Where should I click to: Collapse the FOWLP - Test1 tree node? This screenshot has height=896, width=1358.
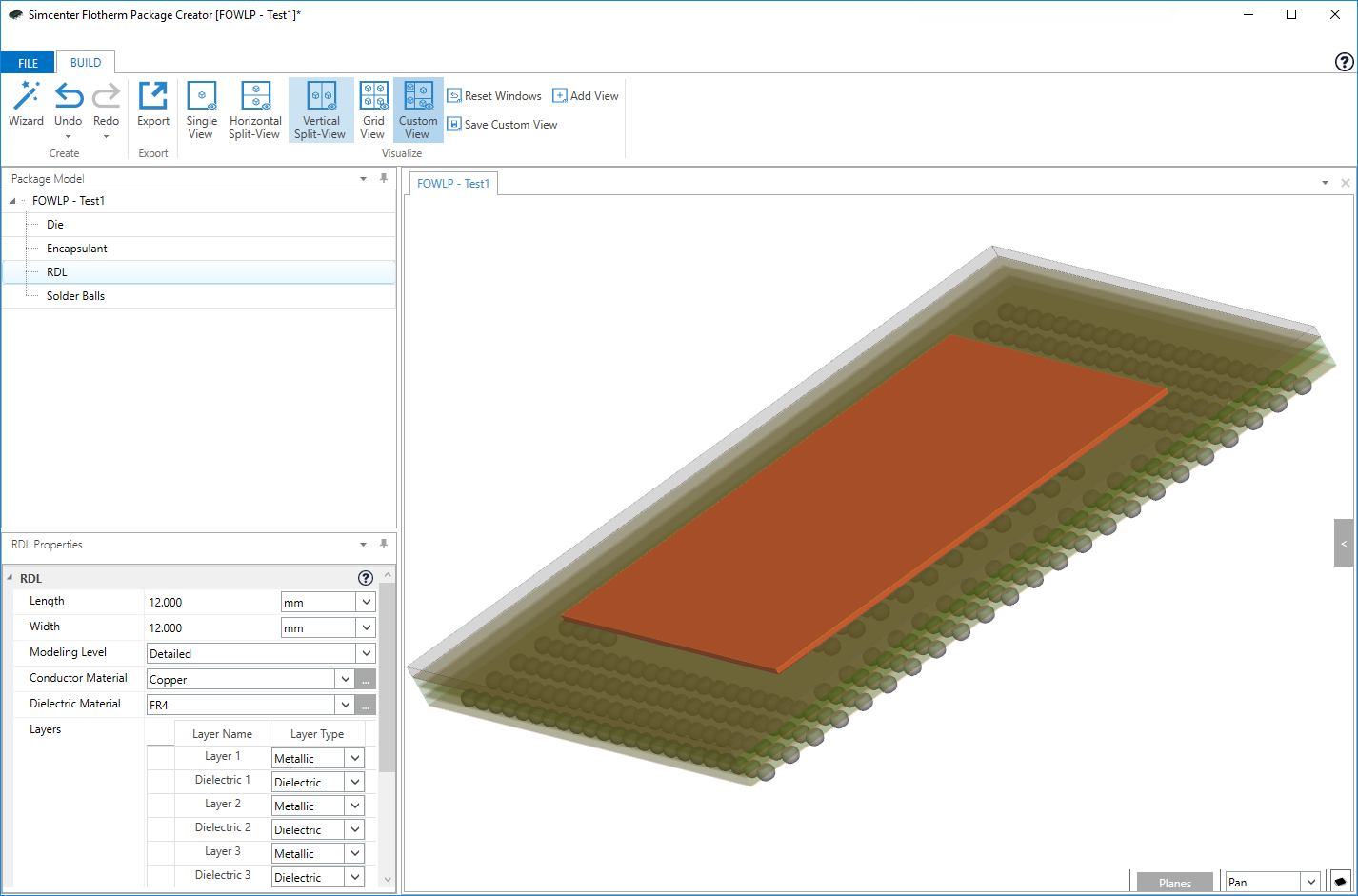pyautogui.click(x=12, y=201)
